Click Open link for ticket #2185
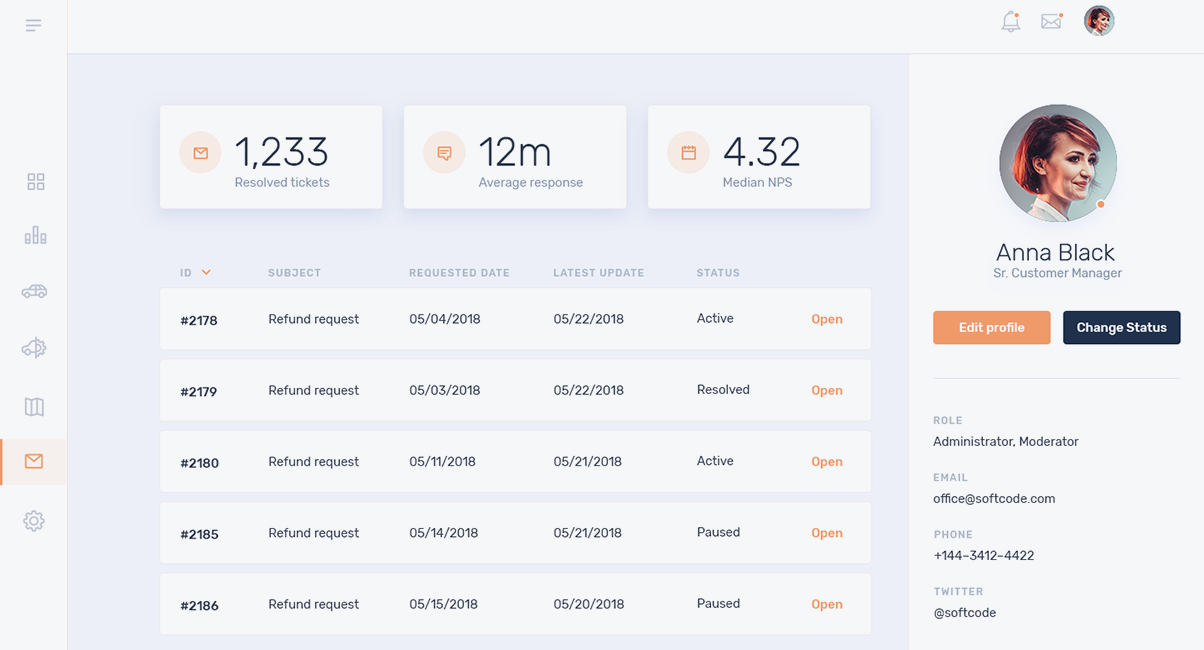Viewport: 1204px width, 650px height. click(826, 533)
